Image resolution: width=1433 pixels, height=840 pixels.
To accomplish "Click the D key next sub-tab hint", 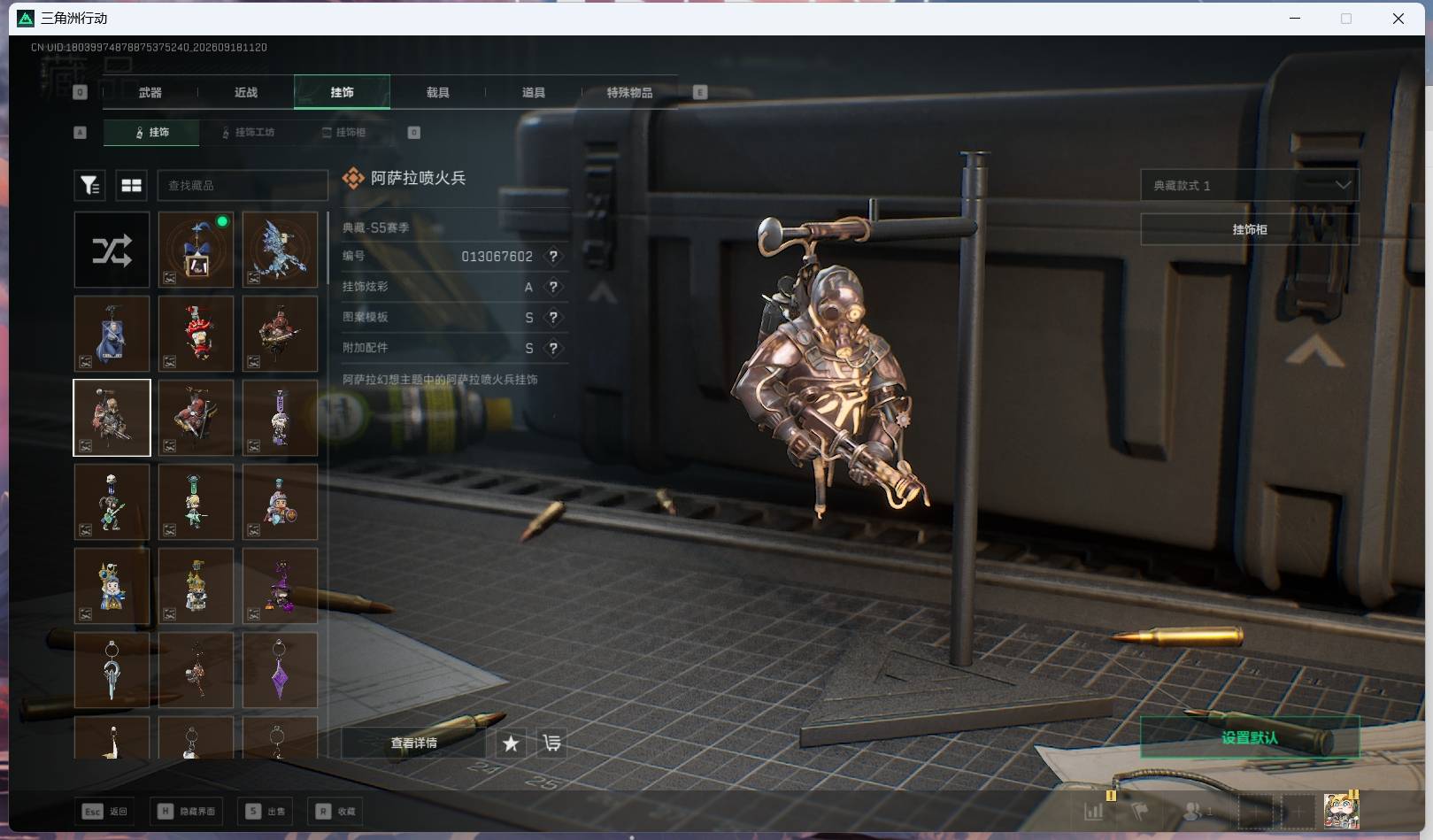I will point(413,132).
